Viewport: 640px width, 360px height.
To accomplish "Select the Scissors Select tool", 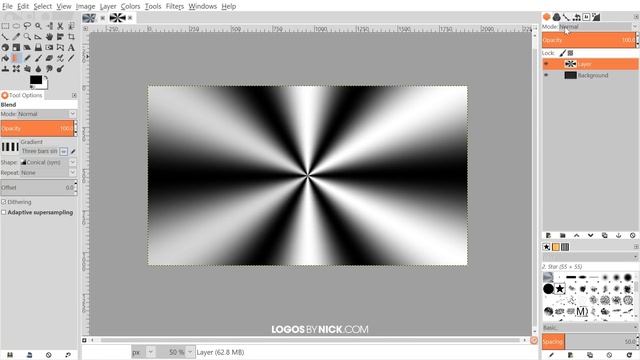I will (x=60, y=26).
